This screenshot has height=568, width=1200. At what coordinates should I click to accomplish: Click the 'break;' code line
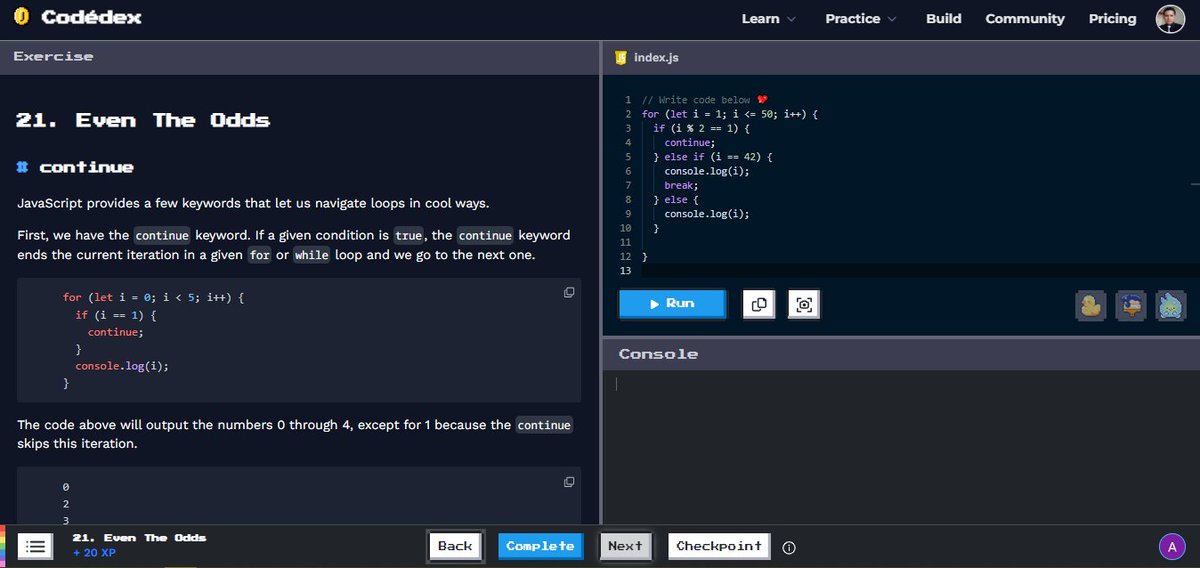[681, 185]
